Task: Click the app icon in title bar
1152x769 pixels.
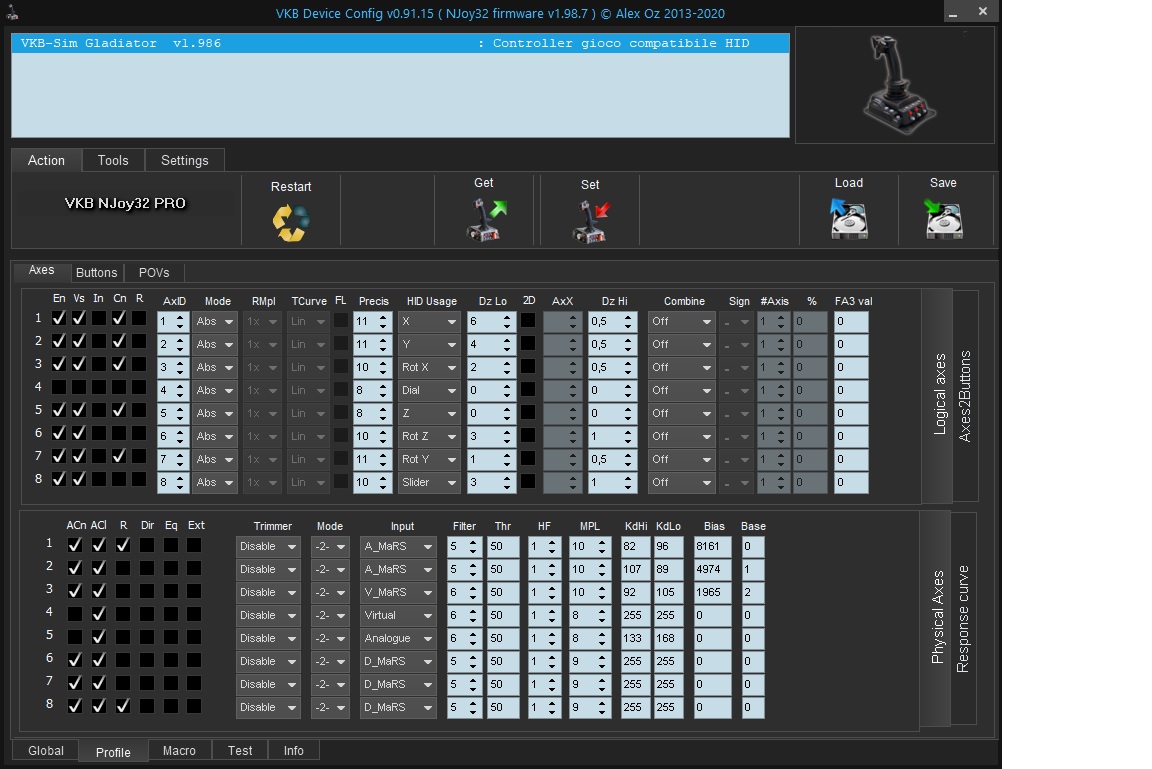Action: click(12, 12)
